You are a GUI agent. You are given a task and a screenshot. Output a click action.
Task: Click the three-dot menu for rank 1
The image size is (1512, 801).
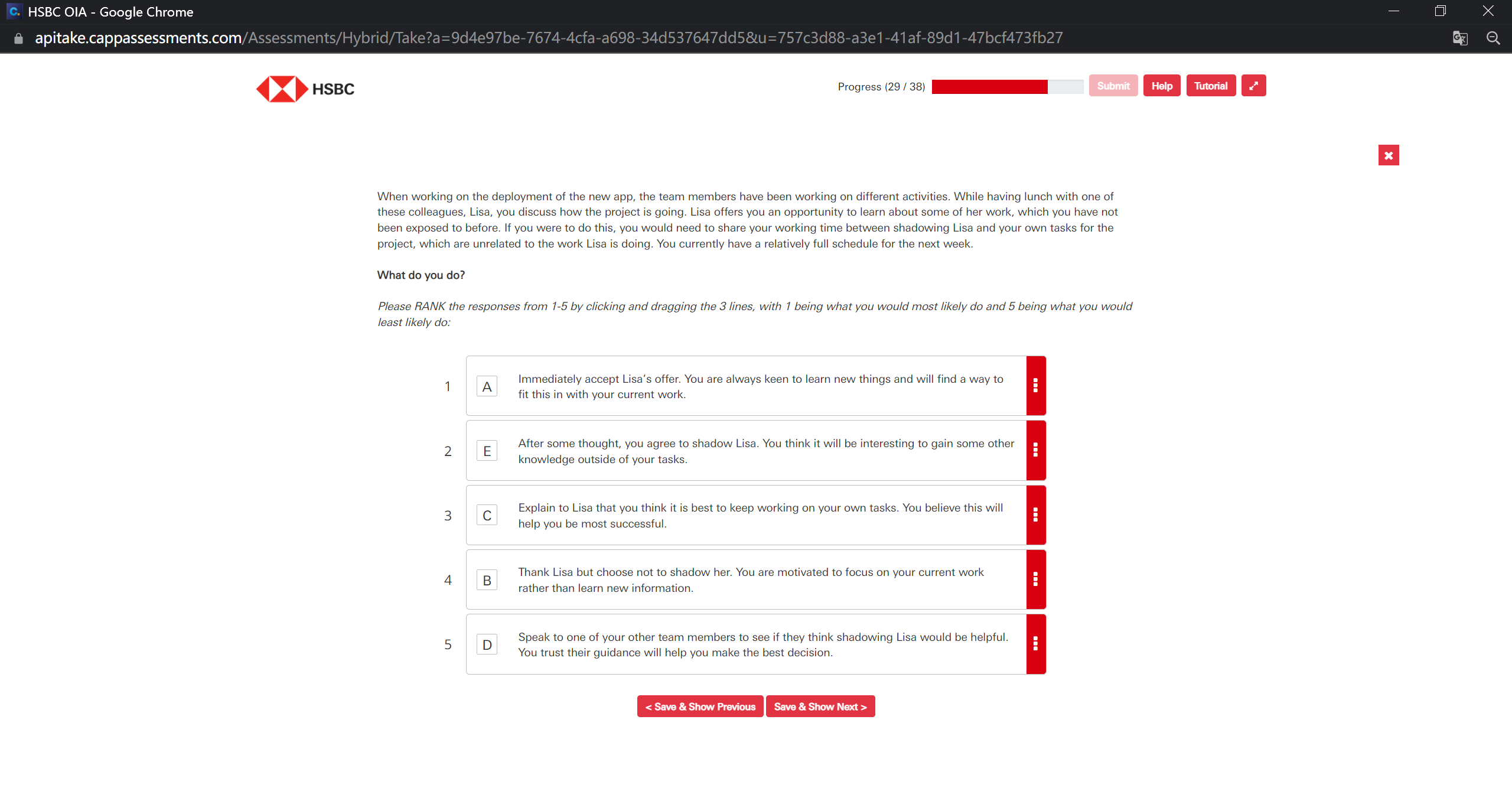click(1036, 386)
